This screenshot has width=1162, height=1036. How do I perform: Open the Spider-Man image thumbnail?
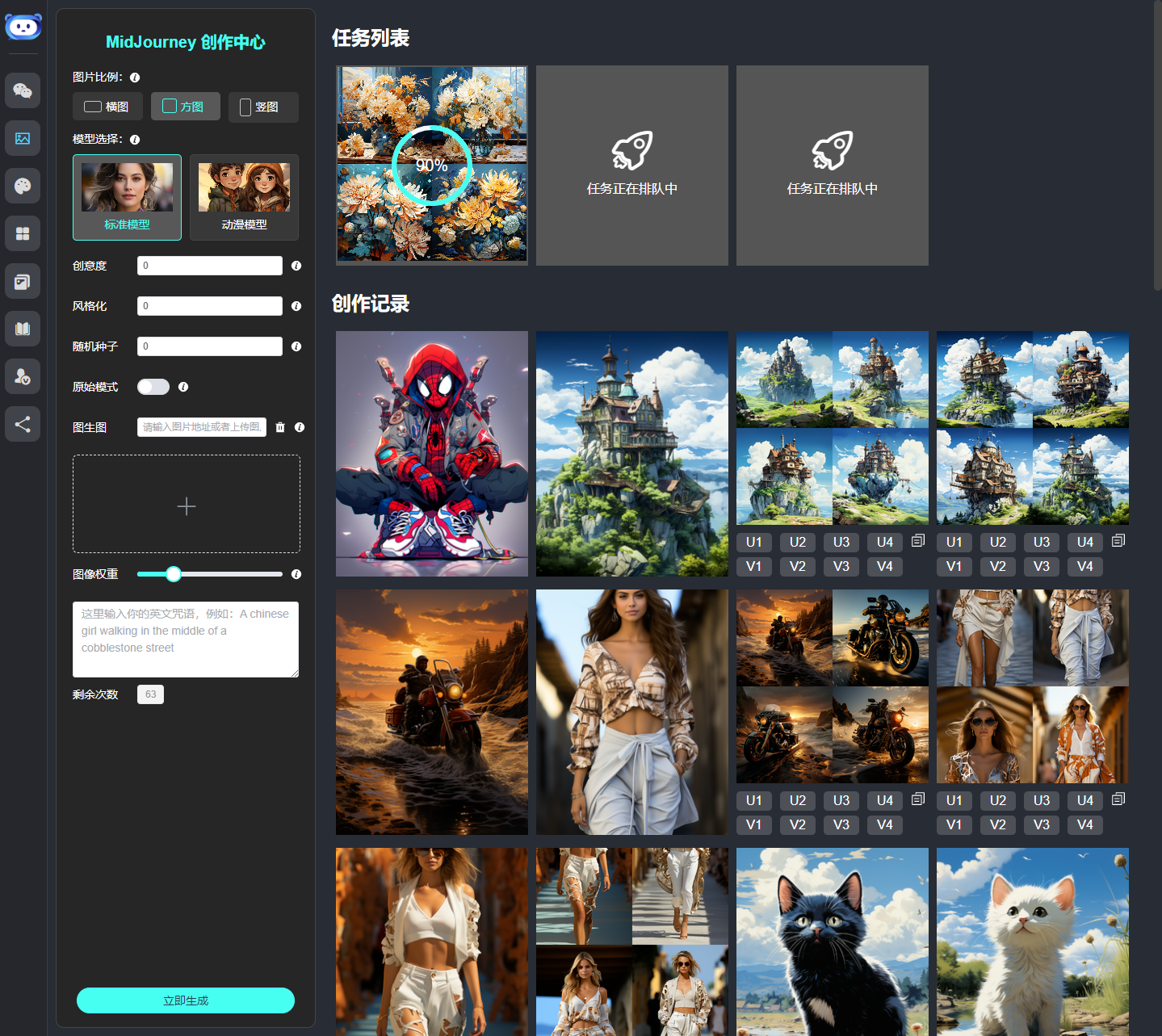click(432, 454)
